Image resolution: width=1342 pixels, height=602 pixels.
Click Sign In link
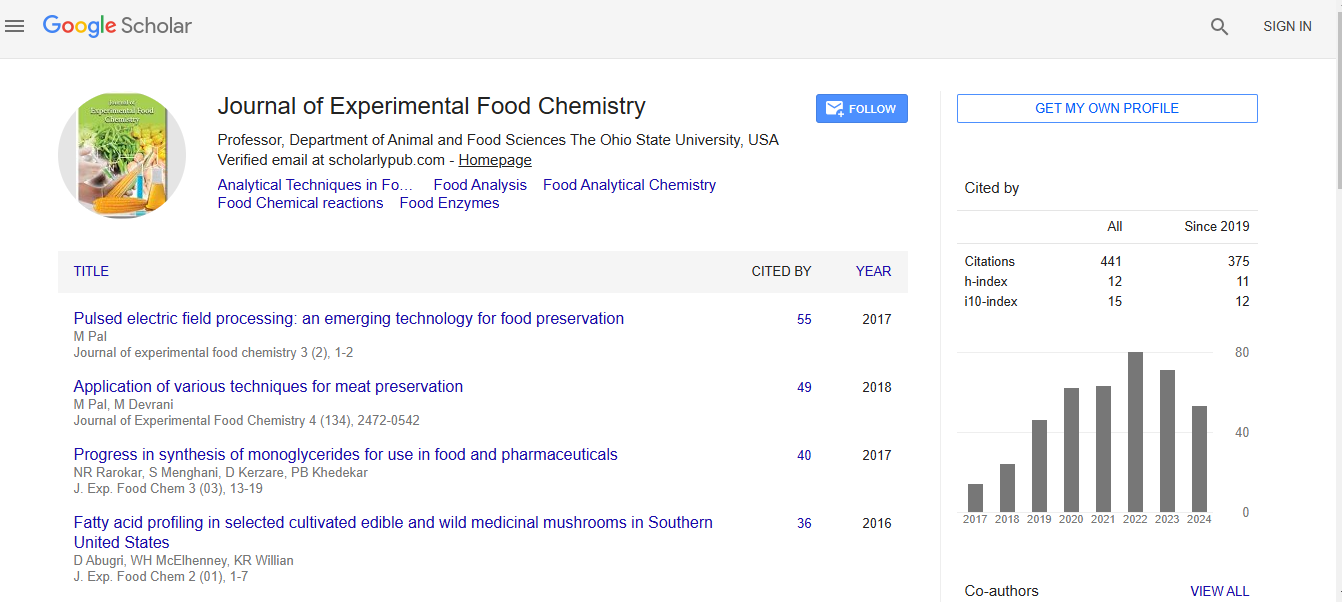coord(1287,27)
